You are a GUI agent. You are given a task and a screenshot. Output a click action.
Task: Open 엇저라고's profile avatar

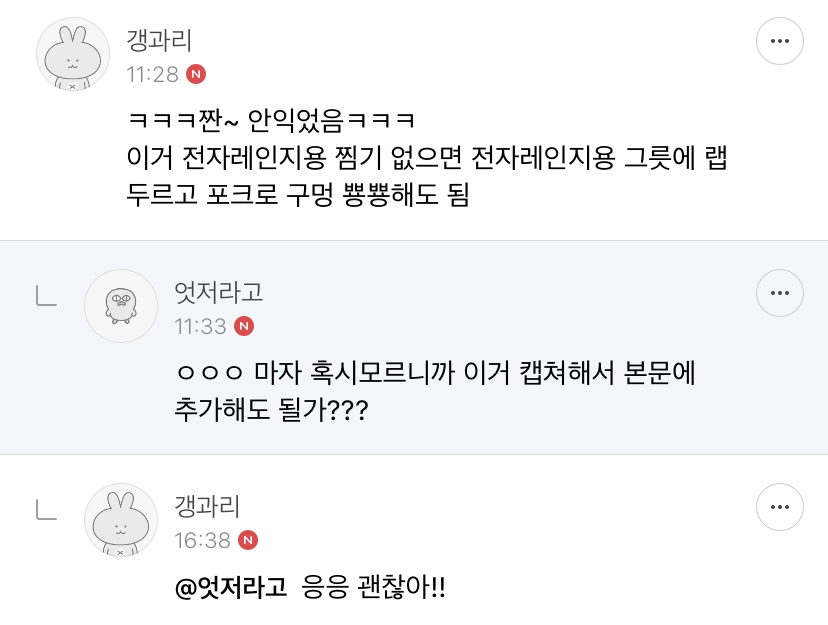click(121, 306)
